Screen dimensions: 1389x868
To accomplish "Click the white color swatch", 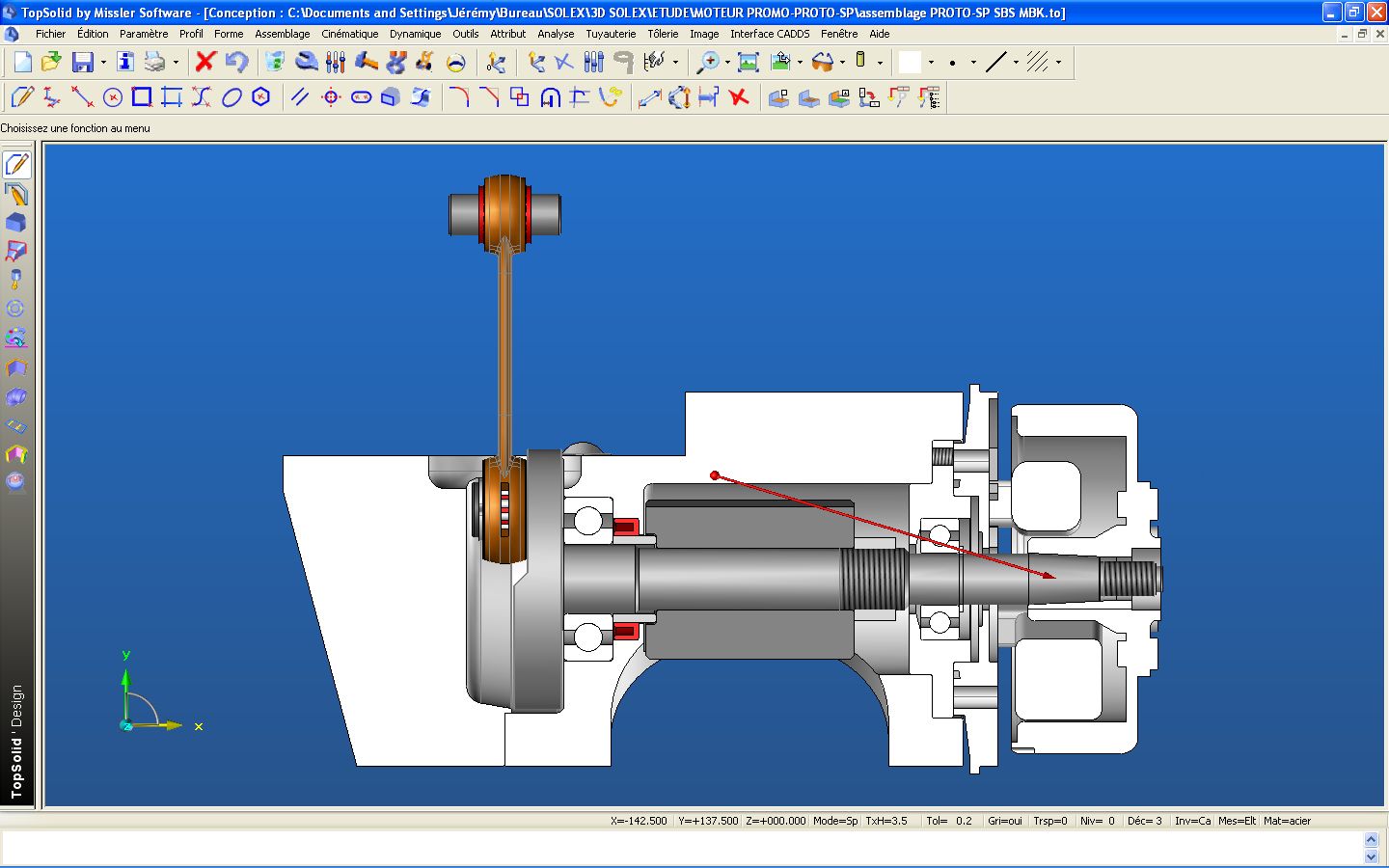I will 910,62.
